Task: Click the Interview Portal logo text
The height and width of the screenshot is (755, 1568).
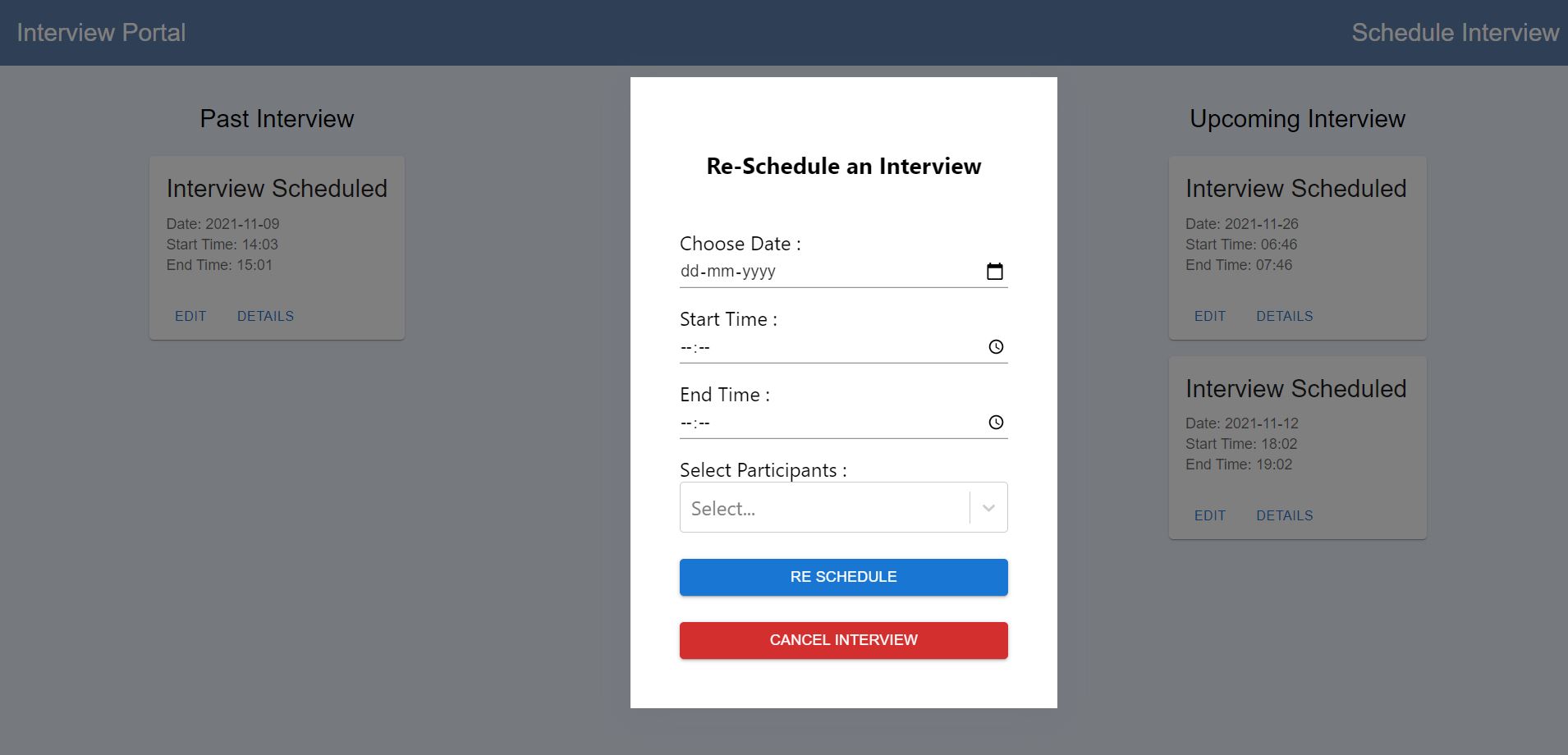Action: [101, 33]
